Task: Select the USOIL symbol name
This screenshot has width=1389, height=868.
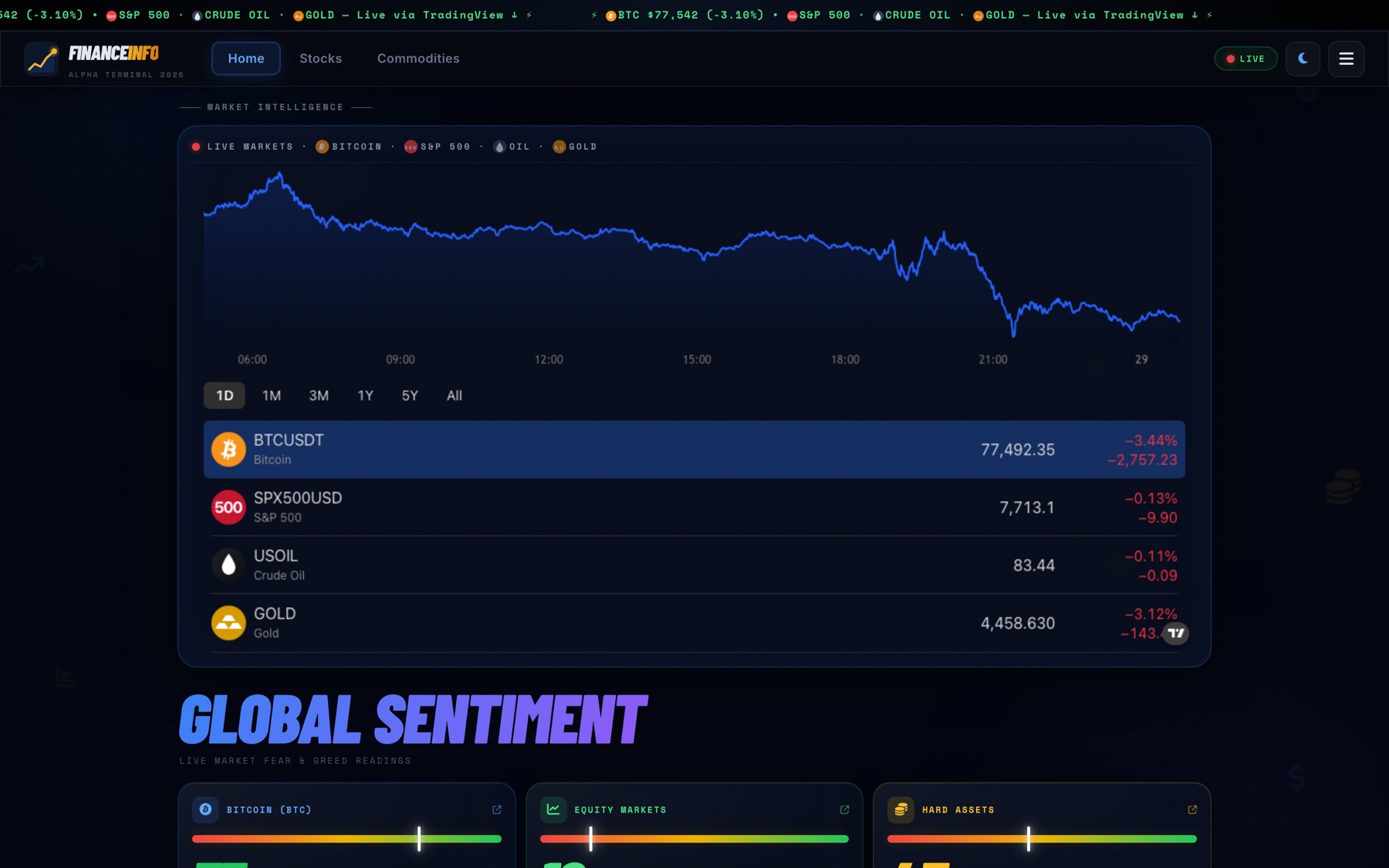Action: tap(275, 556)
